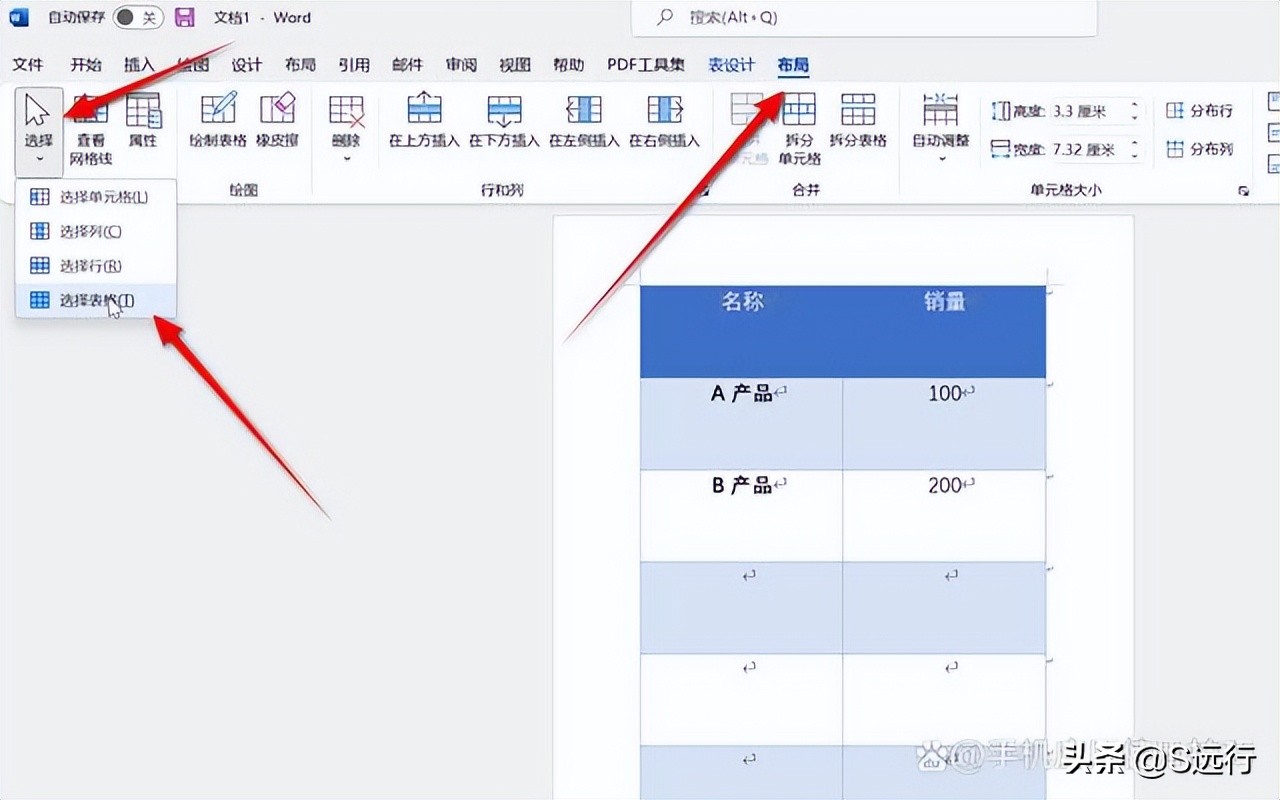Click the save icon in the title bar

tap(185, 17)
